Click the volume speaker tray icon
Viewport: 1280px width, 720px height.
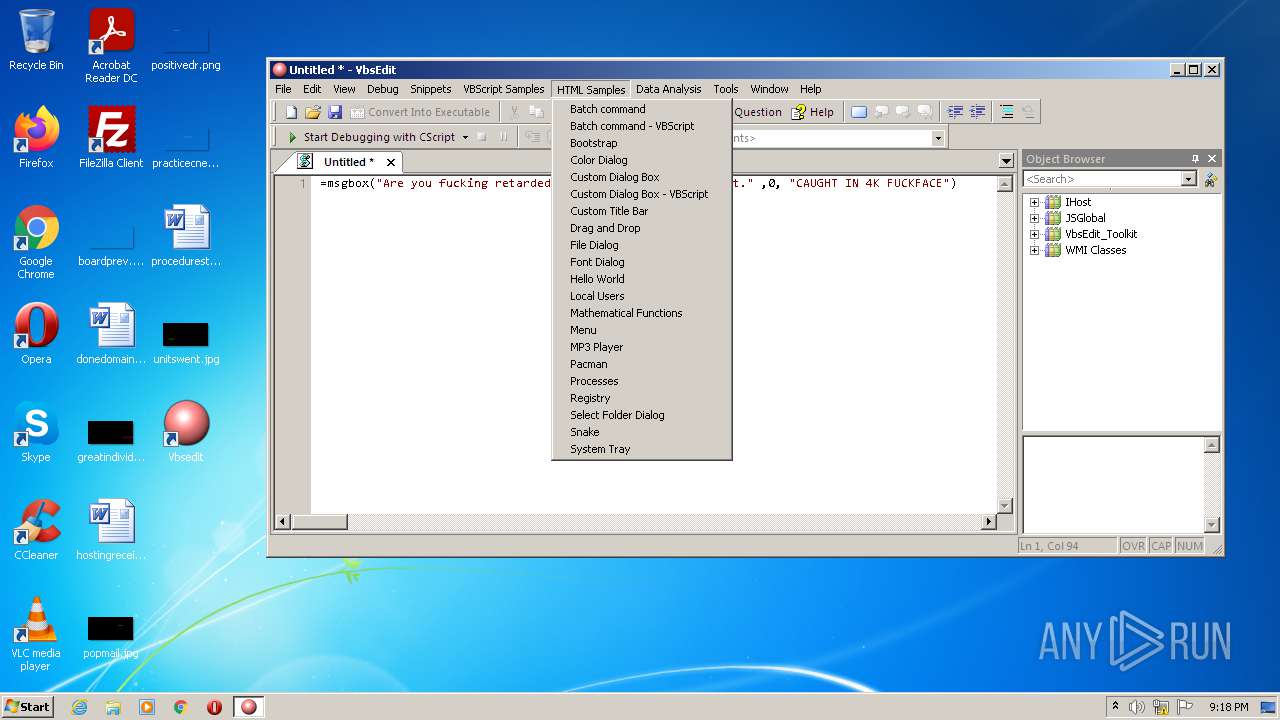click(1137, 707)
